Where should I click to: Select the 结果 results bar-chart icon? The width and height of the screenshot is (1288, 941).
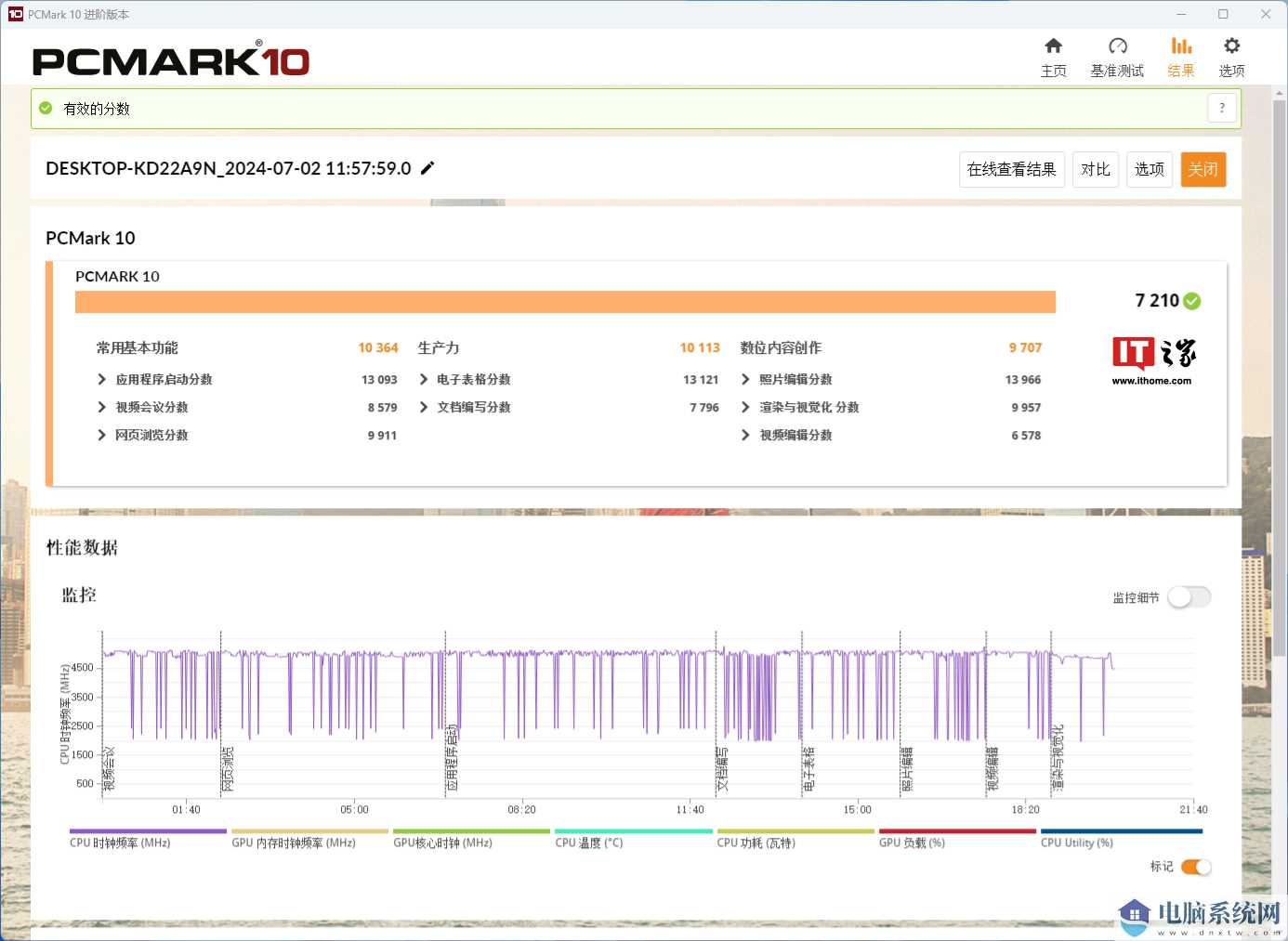(1181, 46)
